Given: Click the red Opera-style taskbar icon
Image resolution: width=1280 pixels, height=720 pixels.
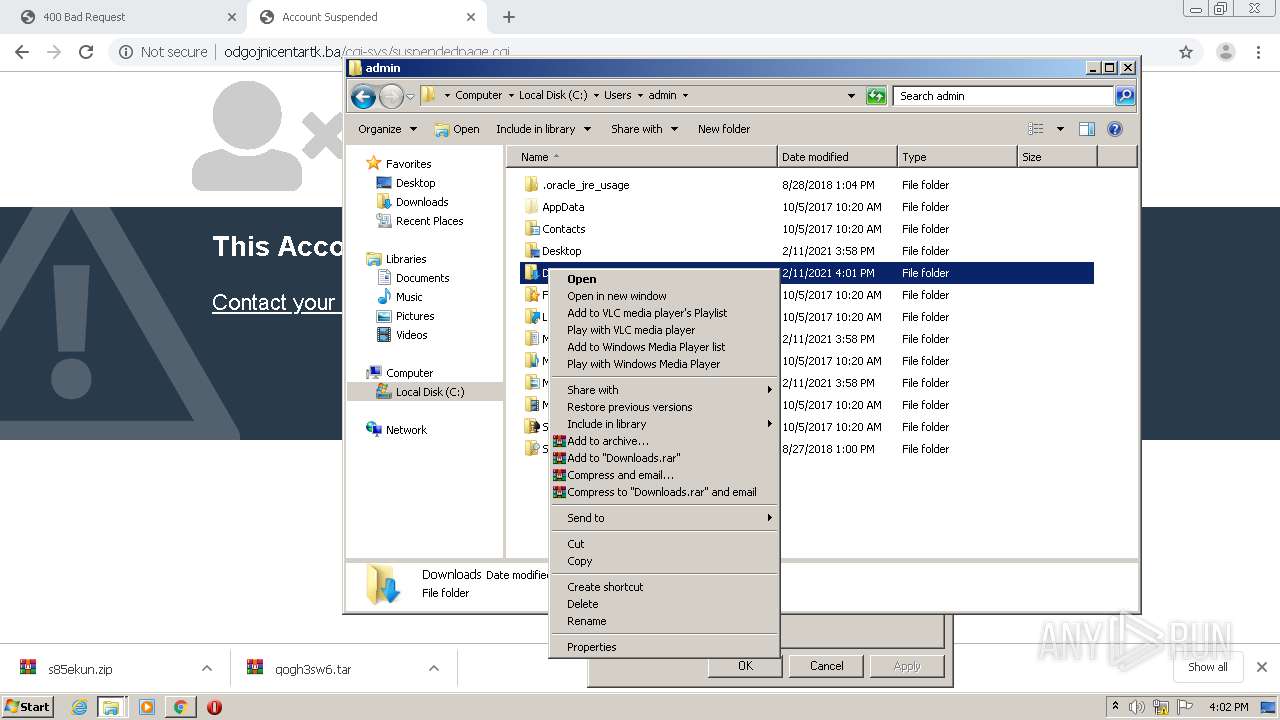Looking at the screenshot, I should 214,707.
